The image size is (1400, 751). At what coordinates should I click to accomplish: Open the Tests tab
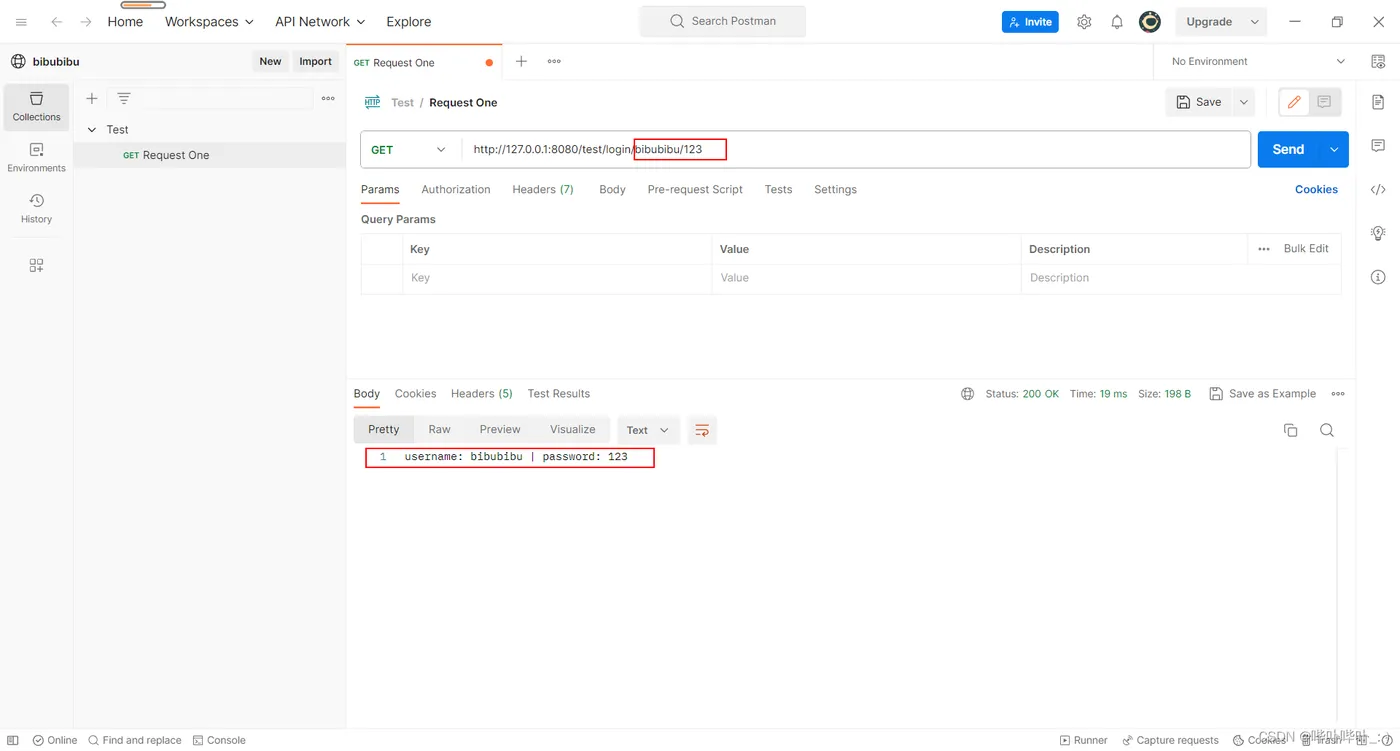coord(778,190)
